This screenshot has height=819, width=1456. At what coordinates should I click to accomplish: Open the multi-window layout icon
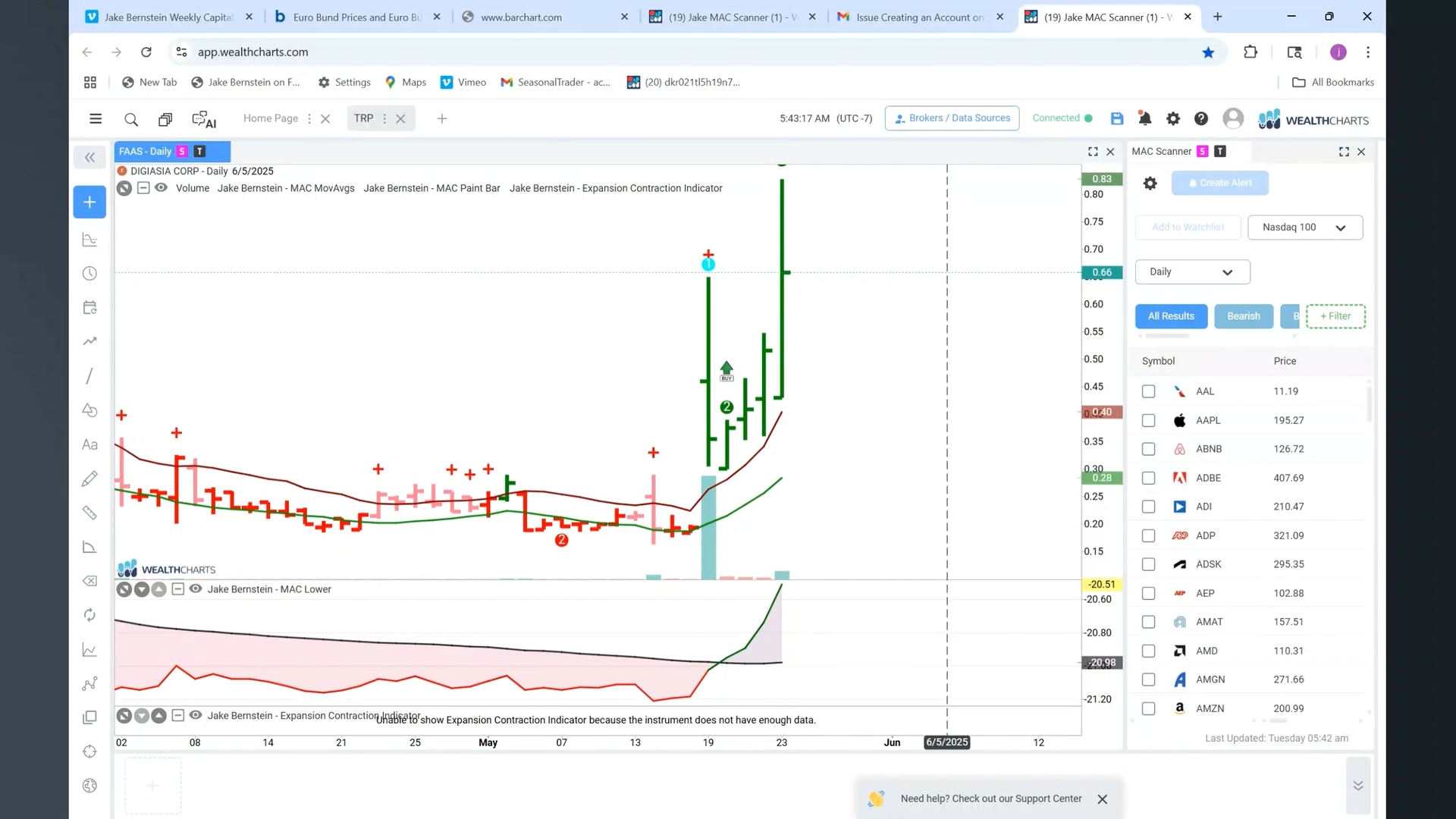165,119
